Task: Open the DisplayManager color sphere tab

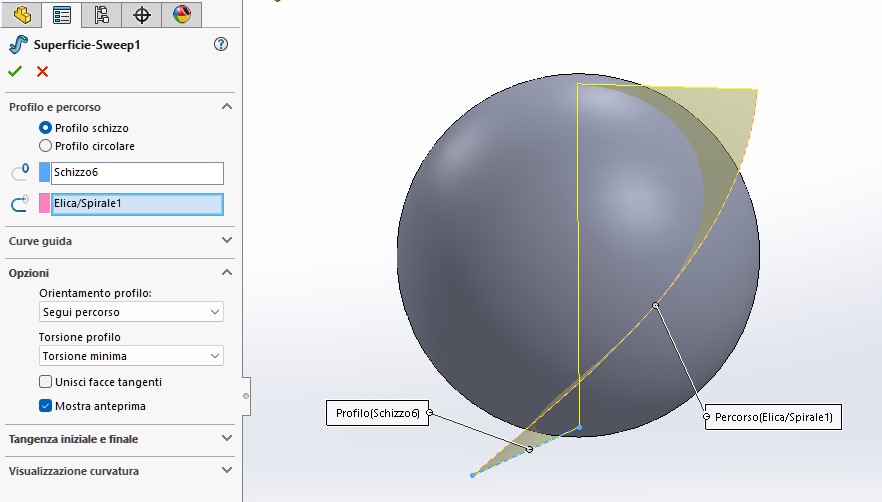Action: pos(181,14)
